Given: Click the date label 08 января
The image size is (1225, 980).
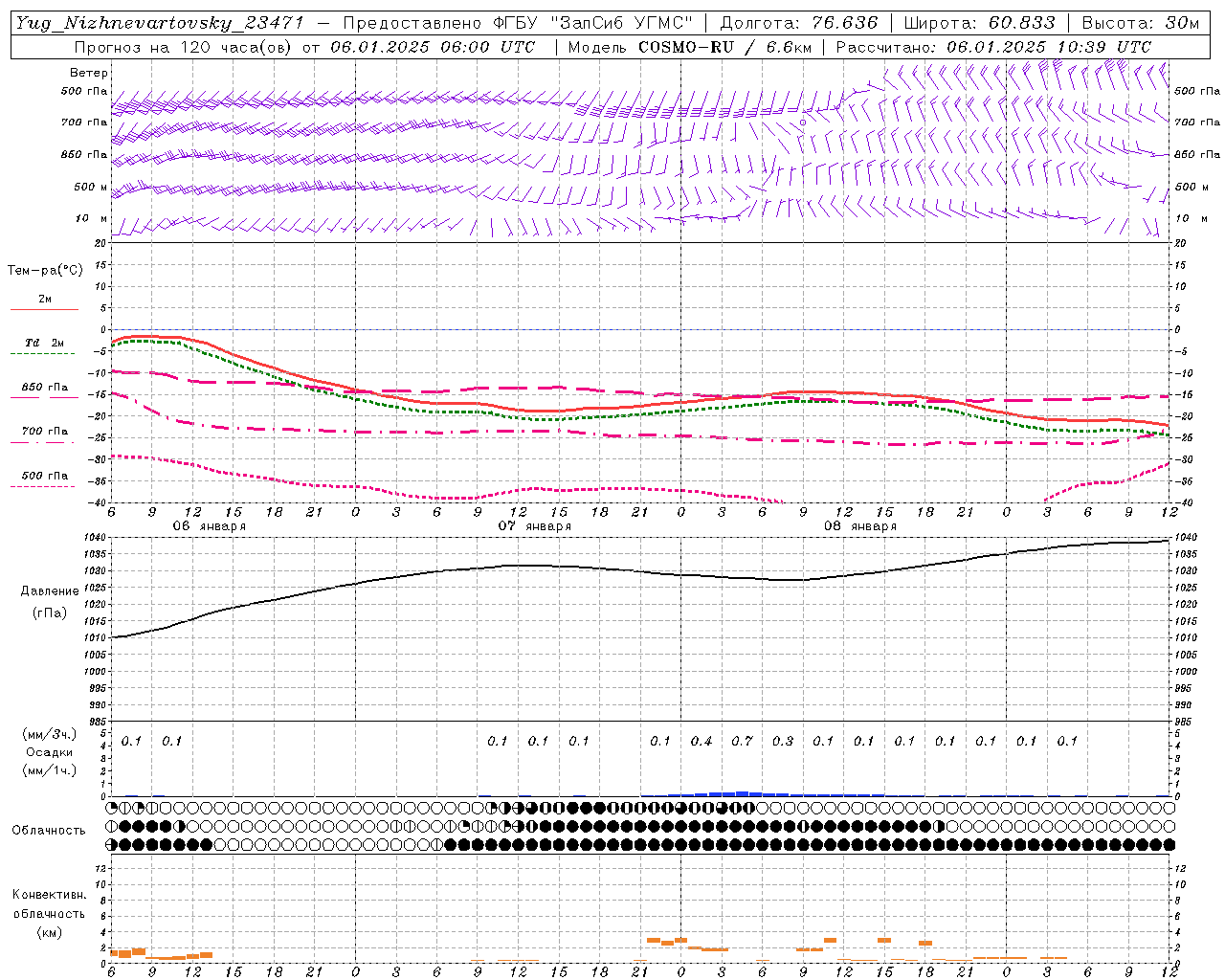Looking at the screenshot, I should [860, 526].
